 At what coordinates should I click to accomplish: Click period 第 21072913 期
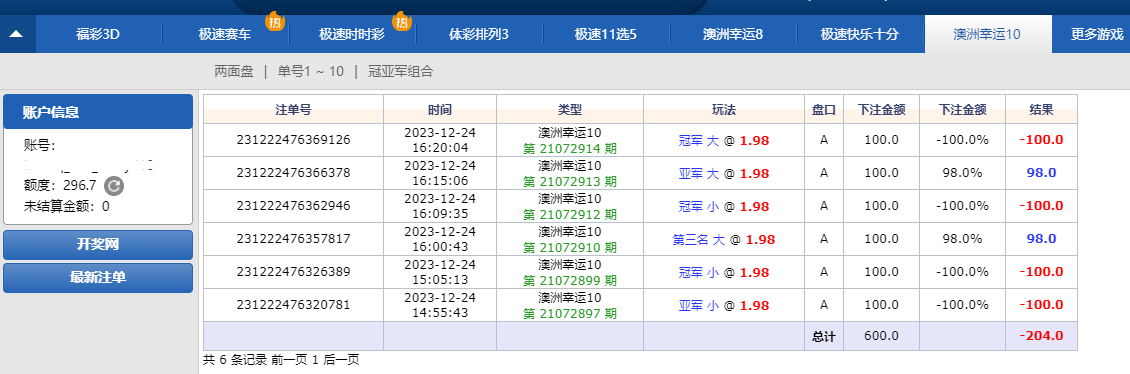pyautogui.click(x=570, y=182)
